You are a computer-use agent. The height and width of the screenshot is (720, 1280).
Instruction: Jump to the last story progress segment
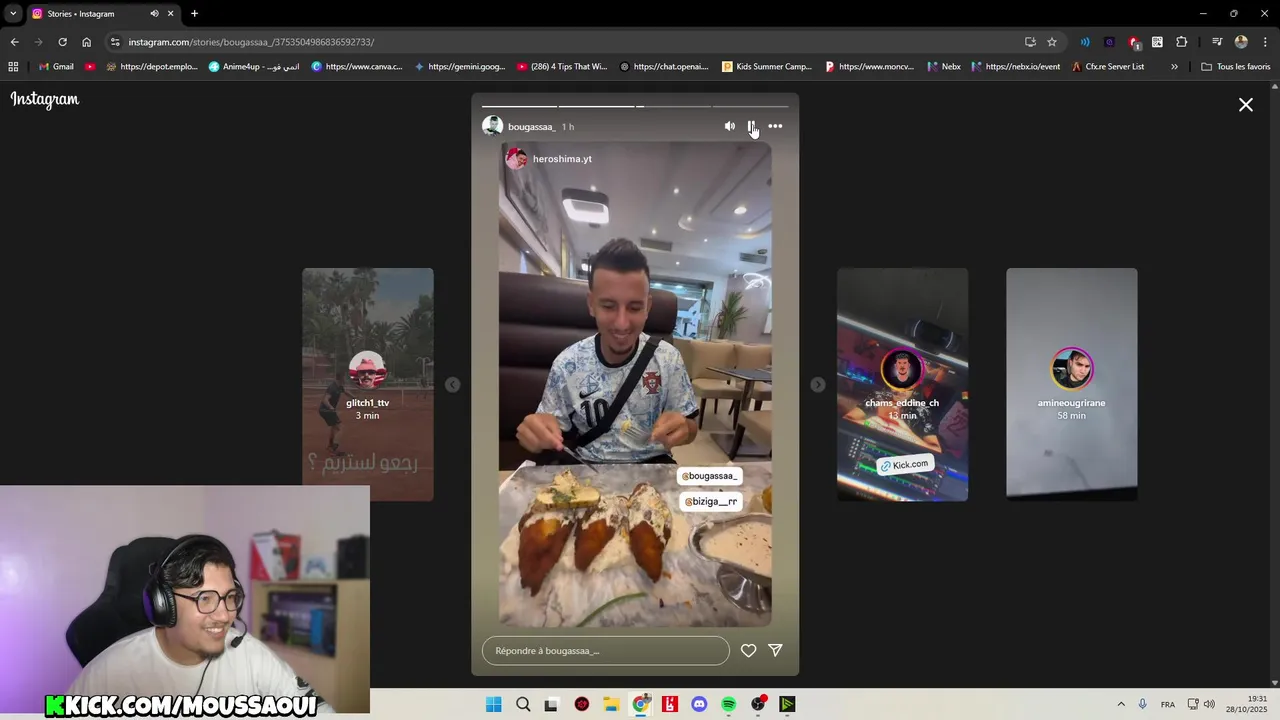tap(751, 106)
